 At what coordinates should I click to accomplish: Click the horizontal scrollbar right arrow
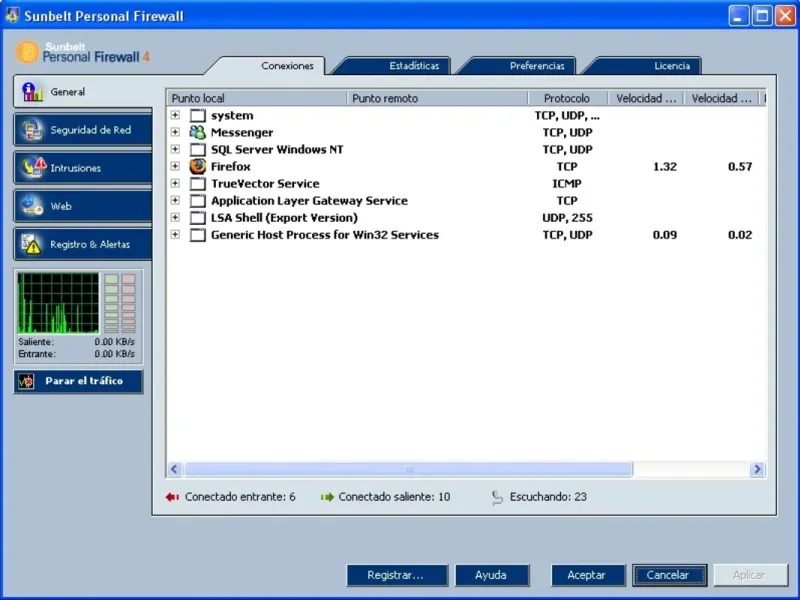757,469
